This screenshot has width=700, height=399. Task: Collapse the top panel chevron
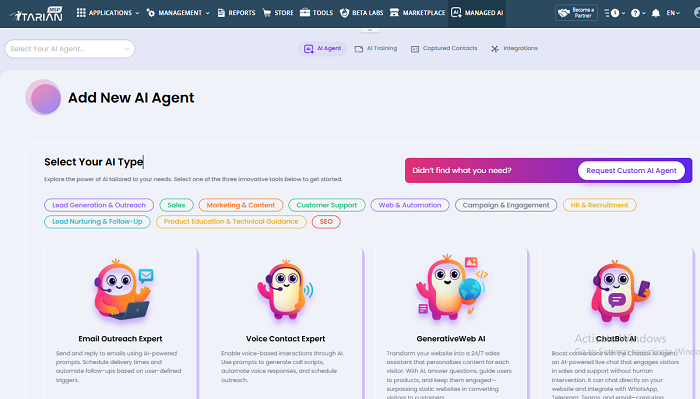pyautogui.click(x=370, y=30)
